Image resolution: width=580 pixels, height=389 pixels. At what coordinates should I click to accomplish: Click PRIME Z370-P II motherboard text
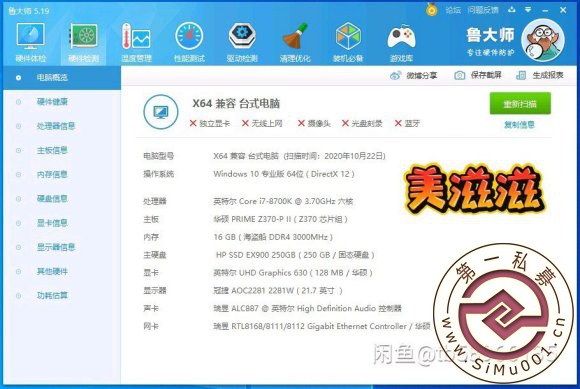click(x=280, y=219)
